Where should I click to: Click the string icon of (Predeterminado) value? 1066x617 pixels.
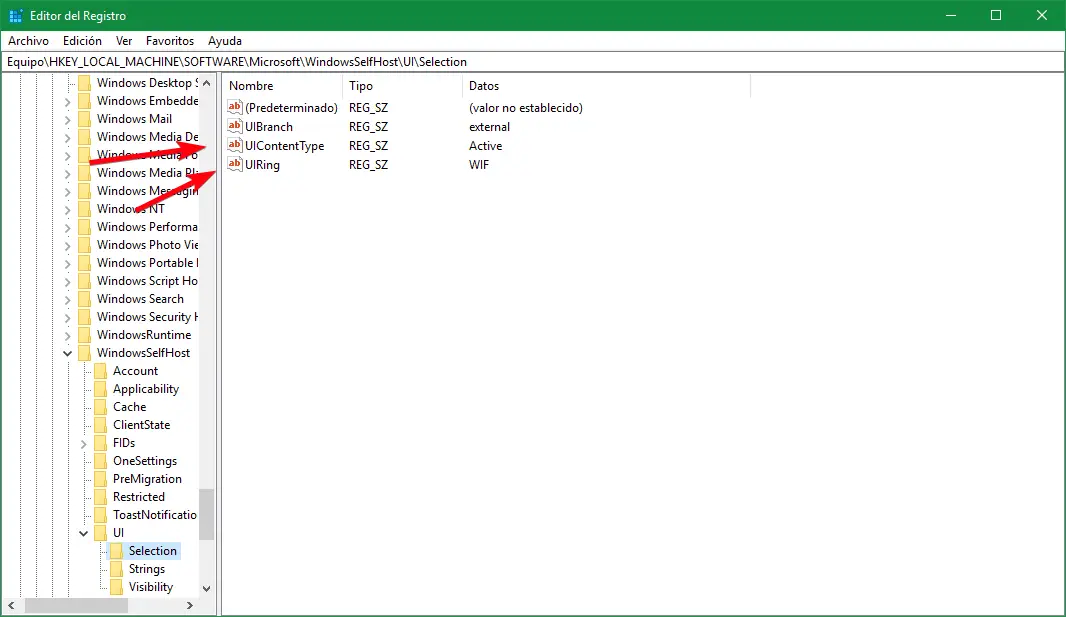[x=235, y=107]
